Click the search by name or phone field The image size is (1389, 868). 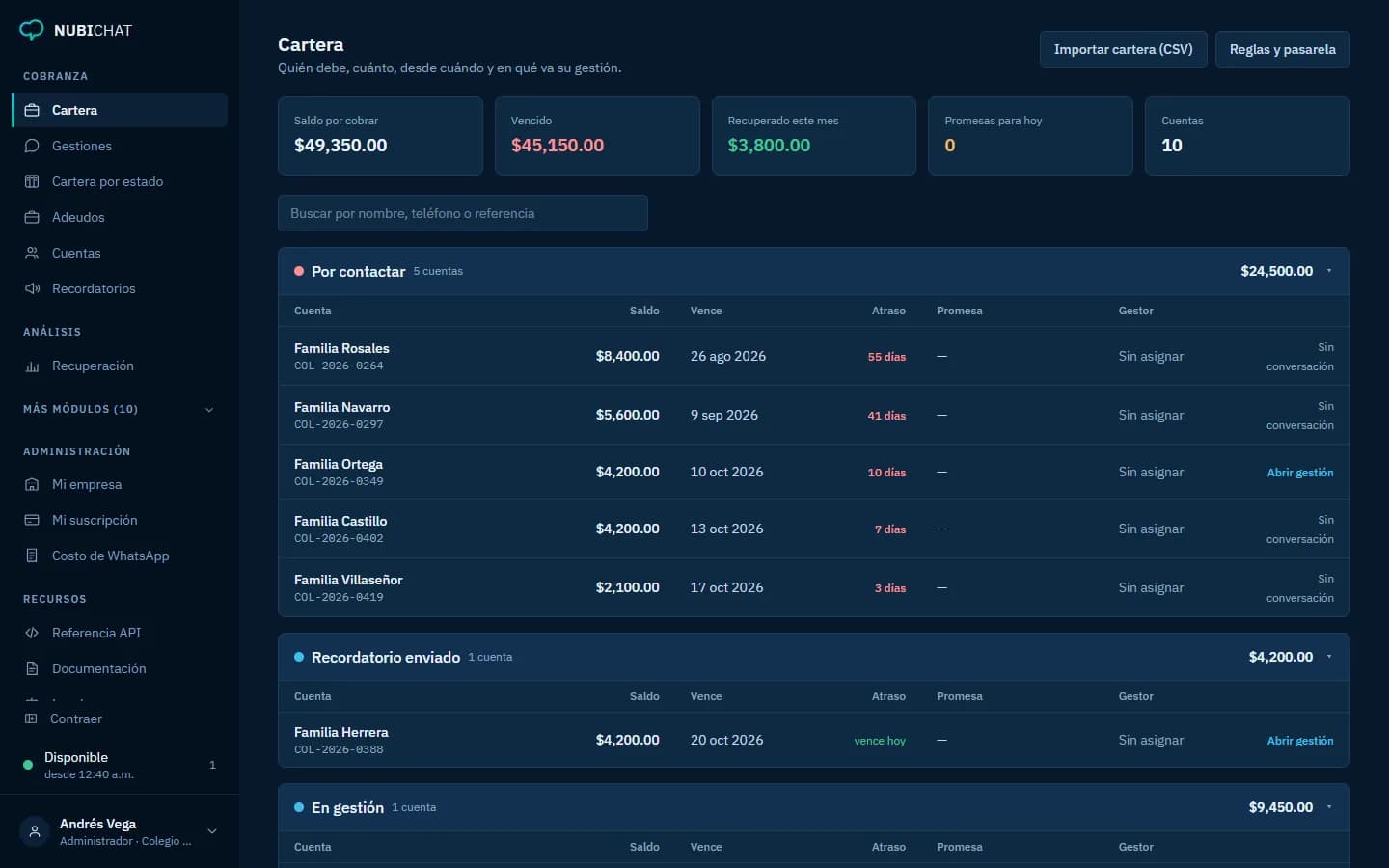pyautogui.click(x=462, y=213)
